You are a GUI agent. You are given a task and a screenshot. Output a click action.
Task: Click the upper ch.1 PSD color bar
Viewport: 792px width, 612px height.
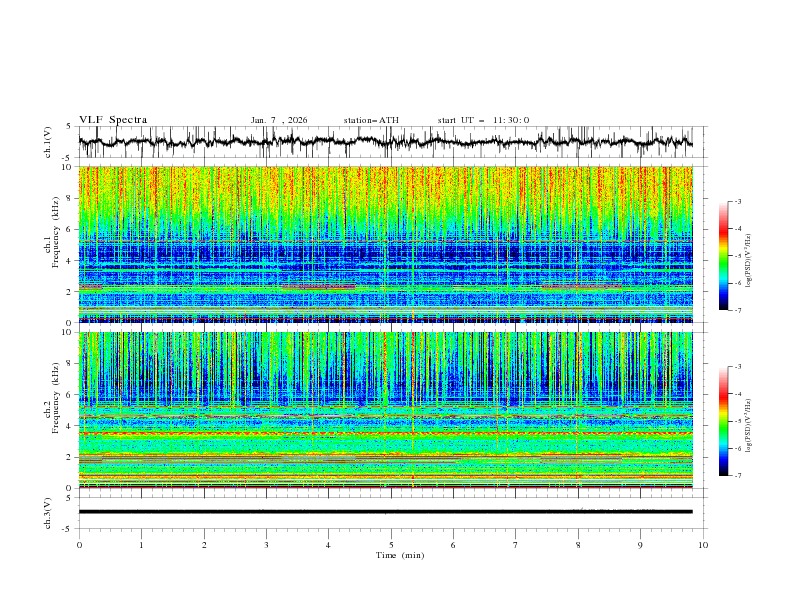(x=723, y=256)
